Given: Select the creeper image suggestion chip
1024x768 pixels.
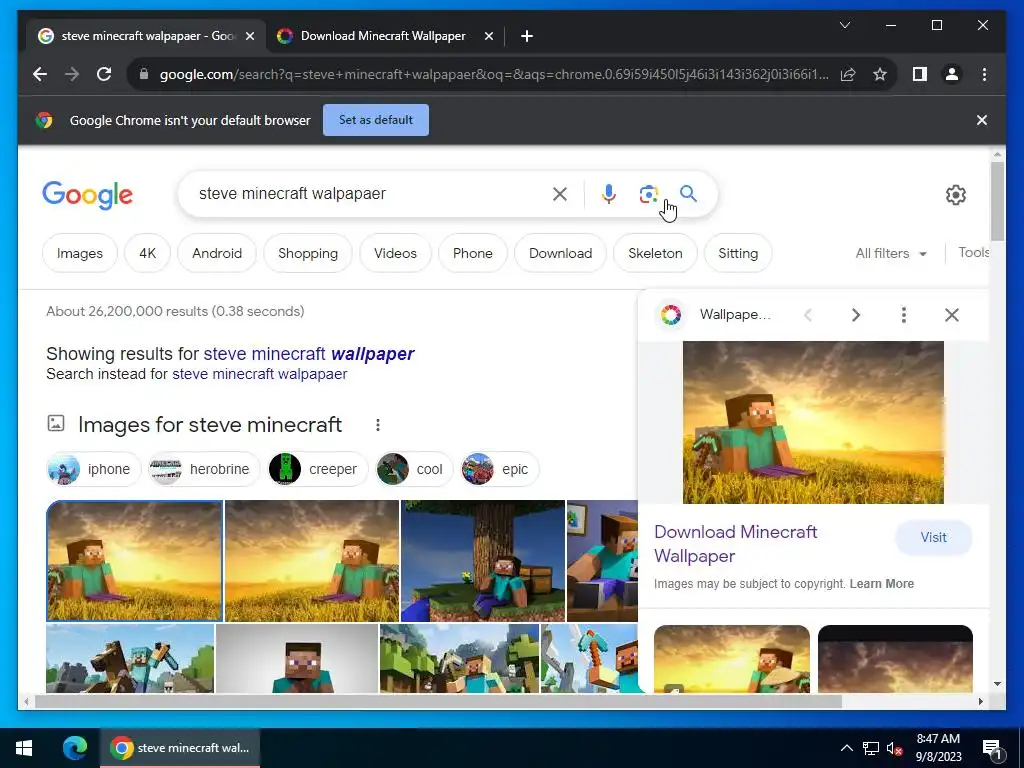Looking at the screenshot, I should click(x=318, y=469).
